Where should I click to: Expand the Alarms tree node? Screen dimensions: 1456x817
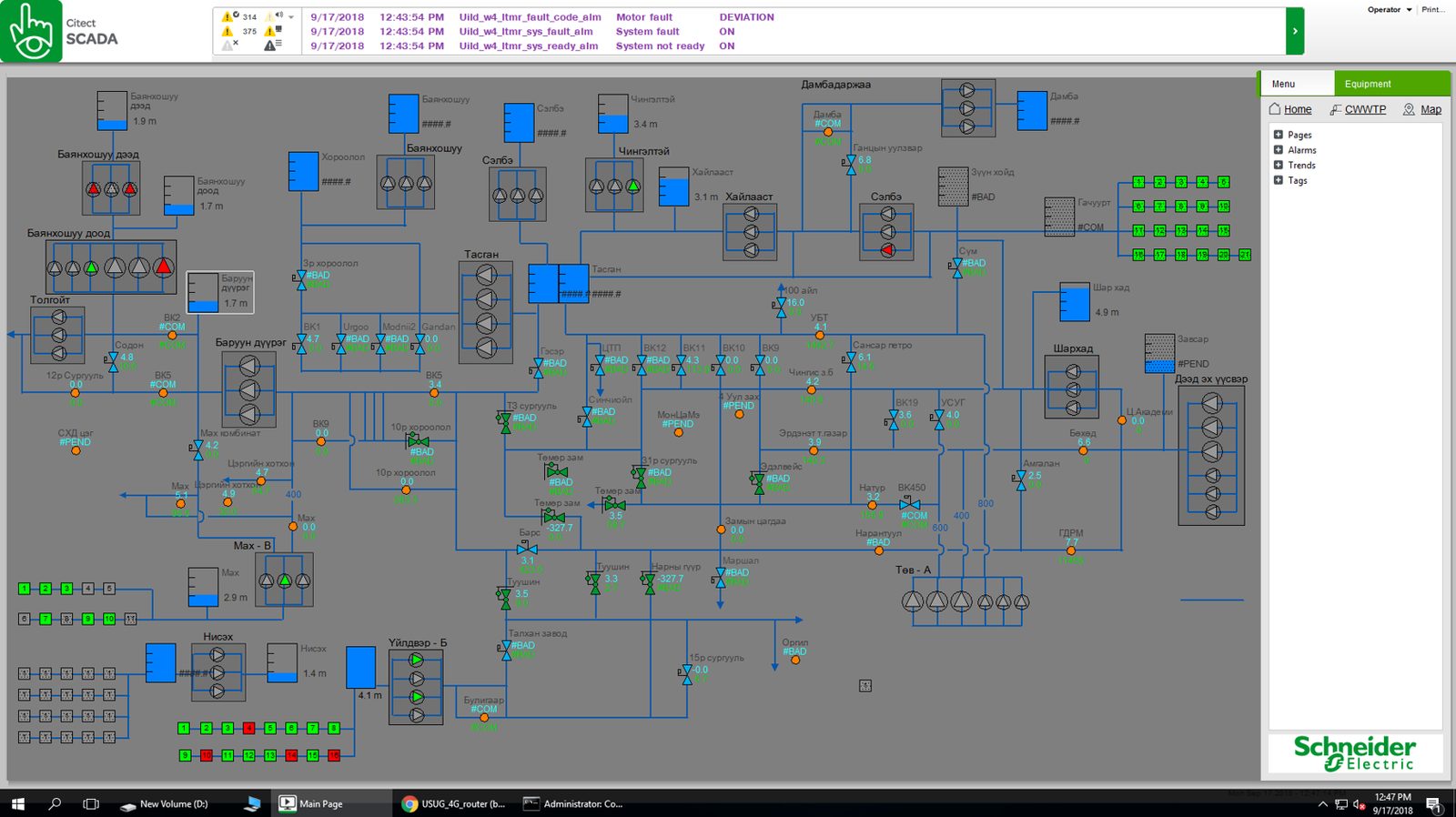click(x=1278, y=150)
